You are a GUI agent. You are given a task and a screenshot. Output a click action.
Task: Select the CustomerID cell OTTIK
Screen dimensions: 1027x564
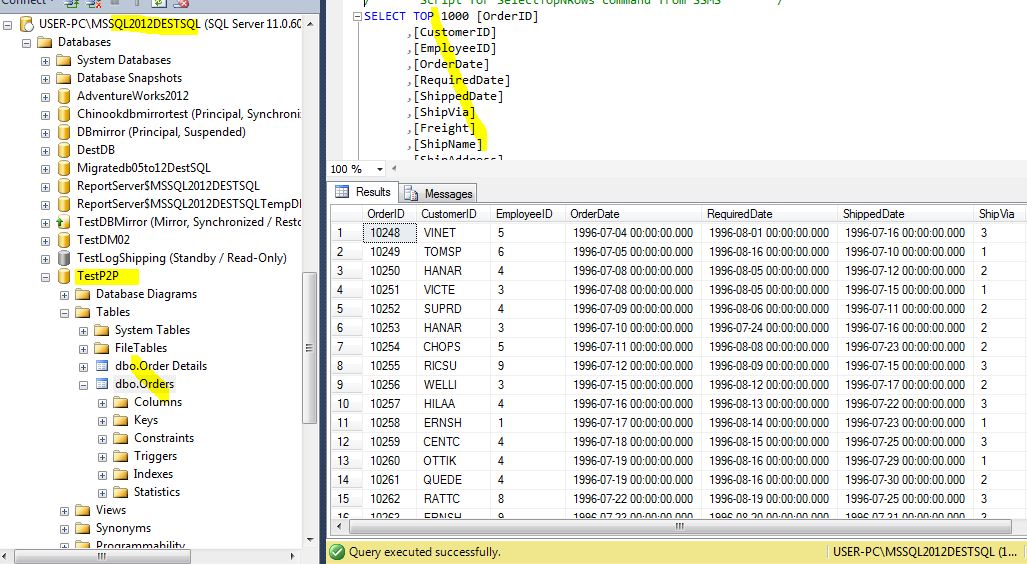tap(453, 461)
